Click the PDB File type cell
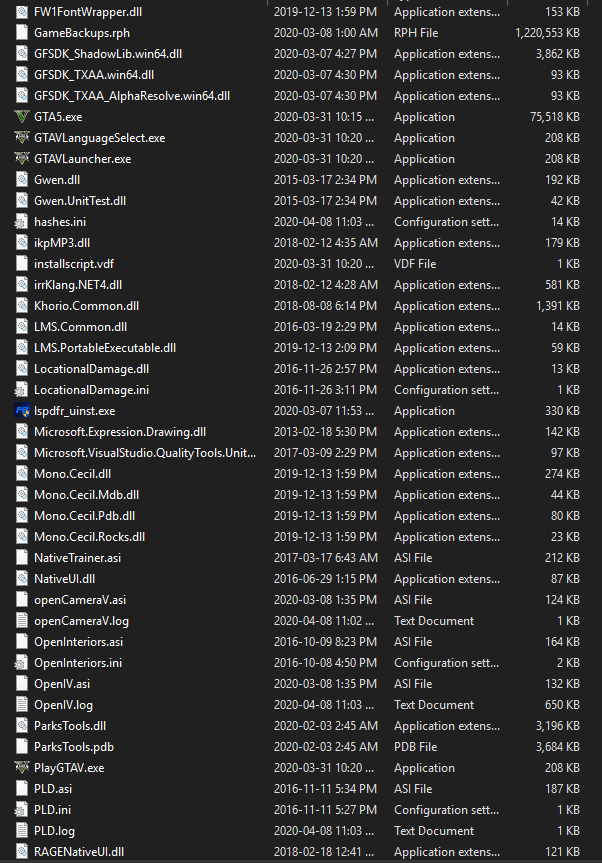The height and width of the screenshot is (863, 602). 415,747
